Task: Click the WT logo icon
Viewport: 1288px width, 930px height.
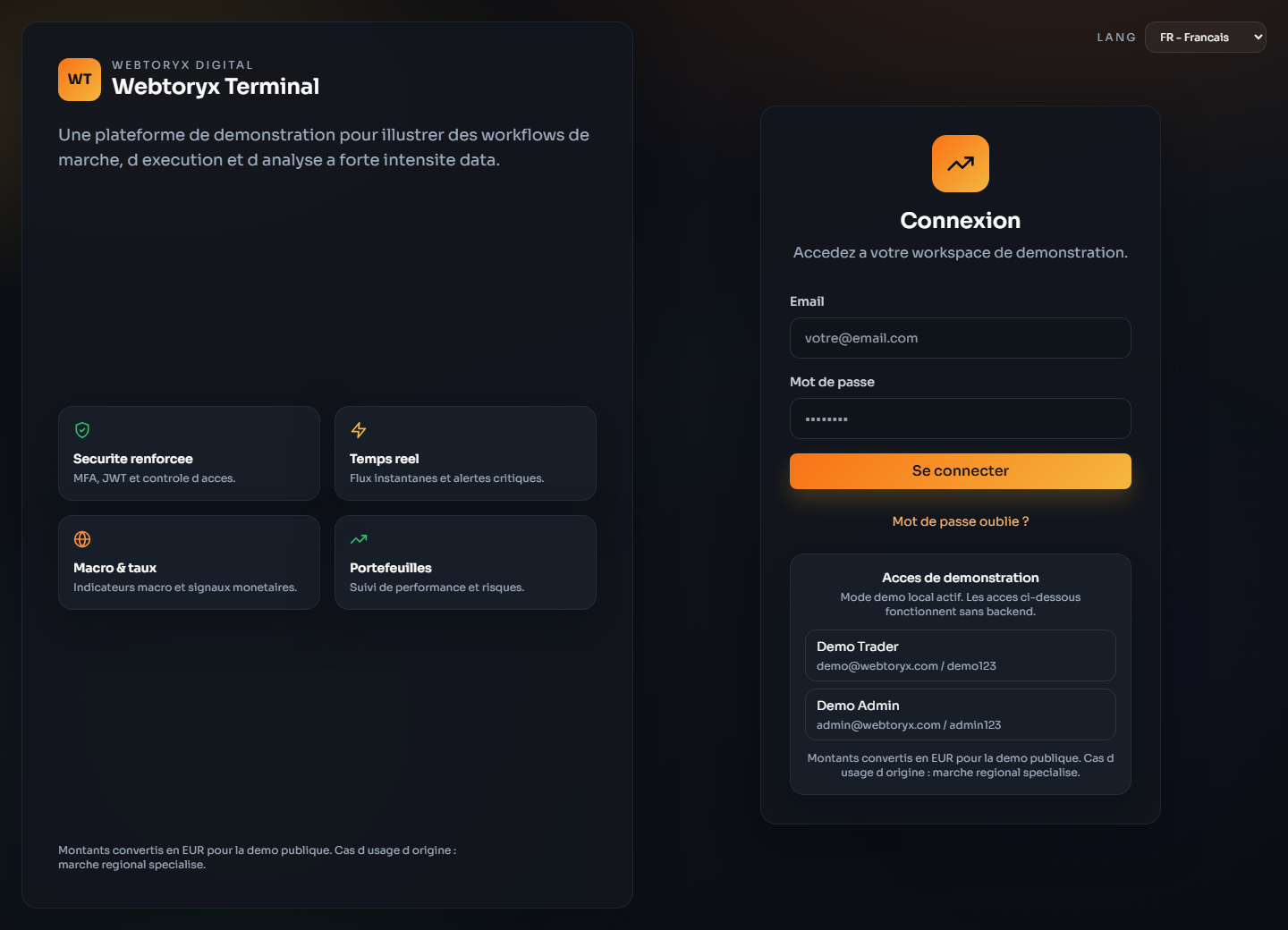Action: pyautogui.click(x=80, y=80)
